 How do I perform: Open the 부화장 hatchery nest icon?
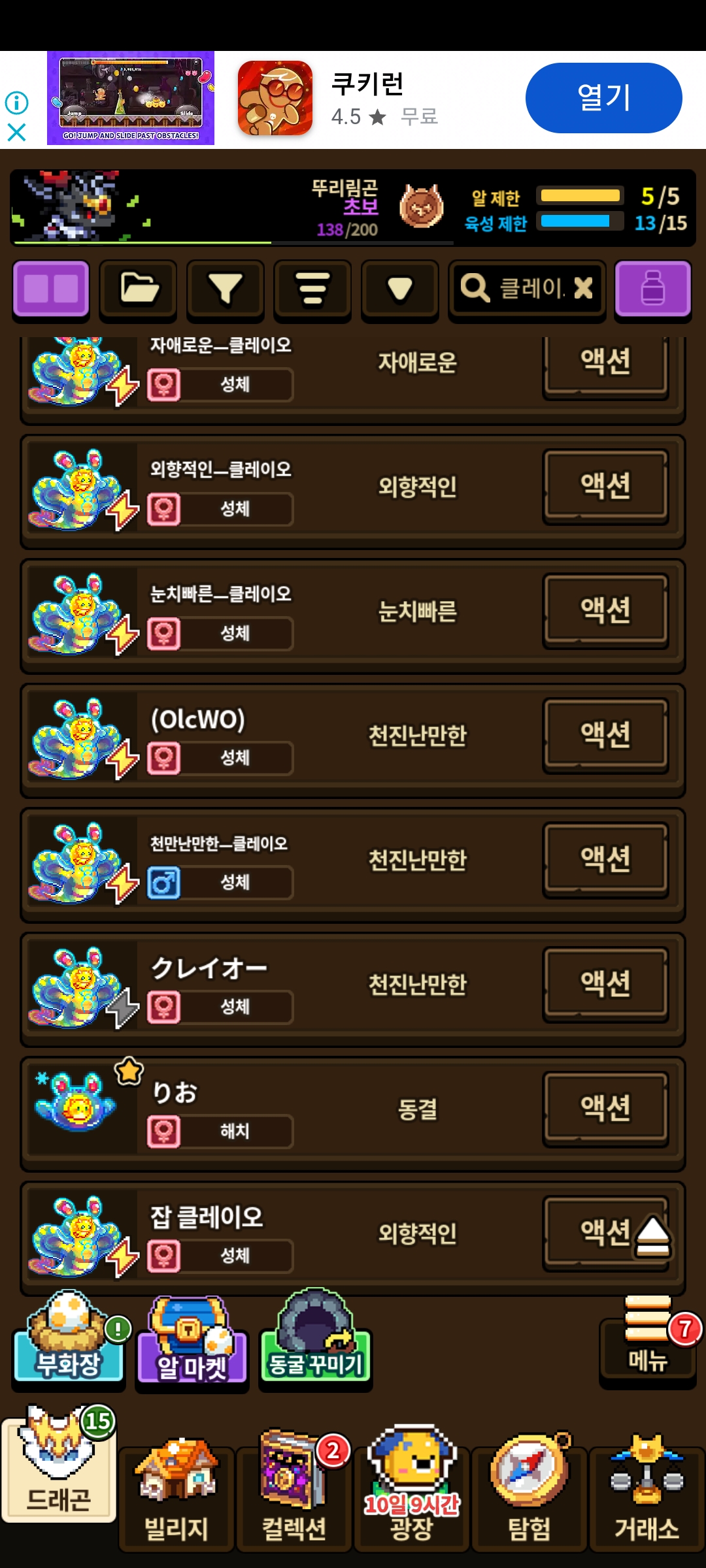(x=69, y=1338)
